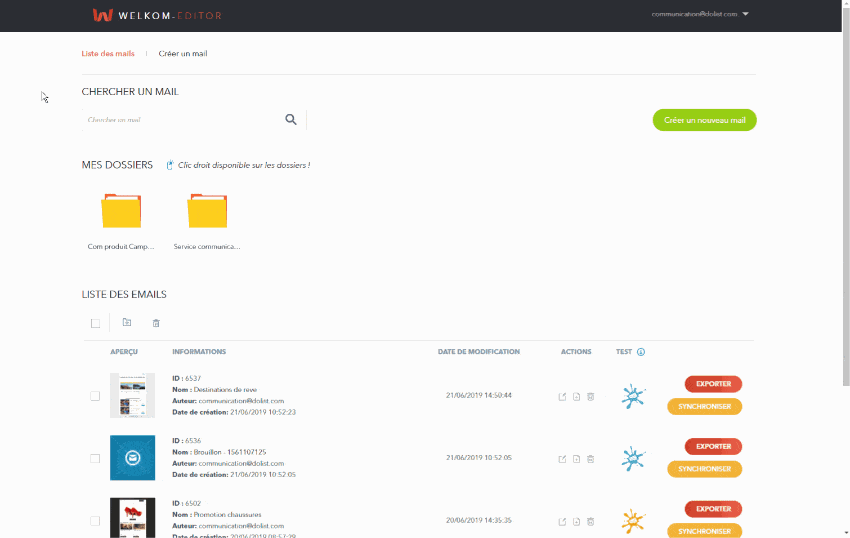This screenshot has width=850, height=538.
Task: Edit email Brouillon - 1561107125 icon
Action: click(562, 459)
